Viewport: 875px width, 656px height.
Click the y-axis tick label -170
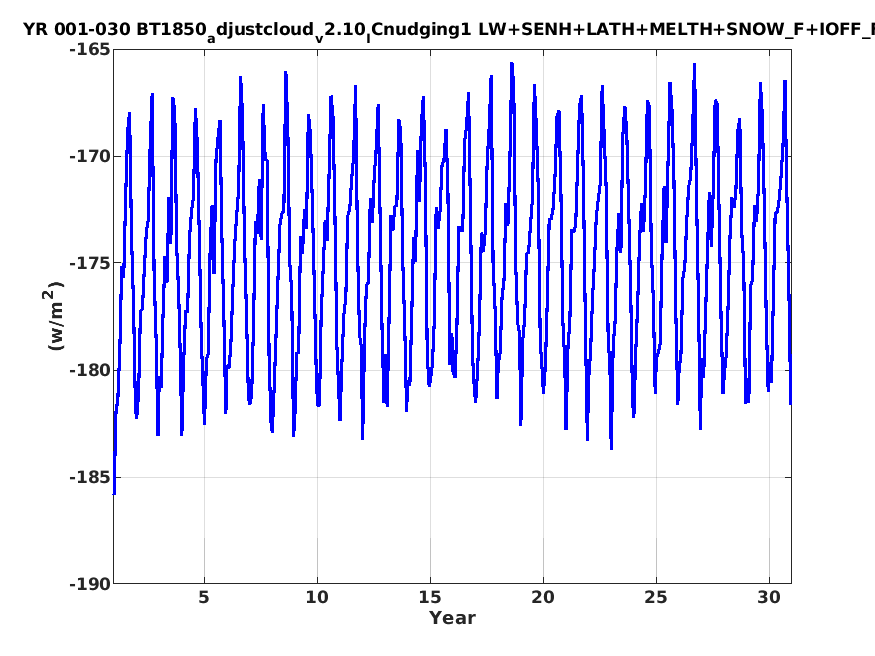90,156
